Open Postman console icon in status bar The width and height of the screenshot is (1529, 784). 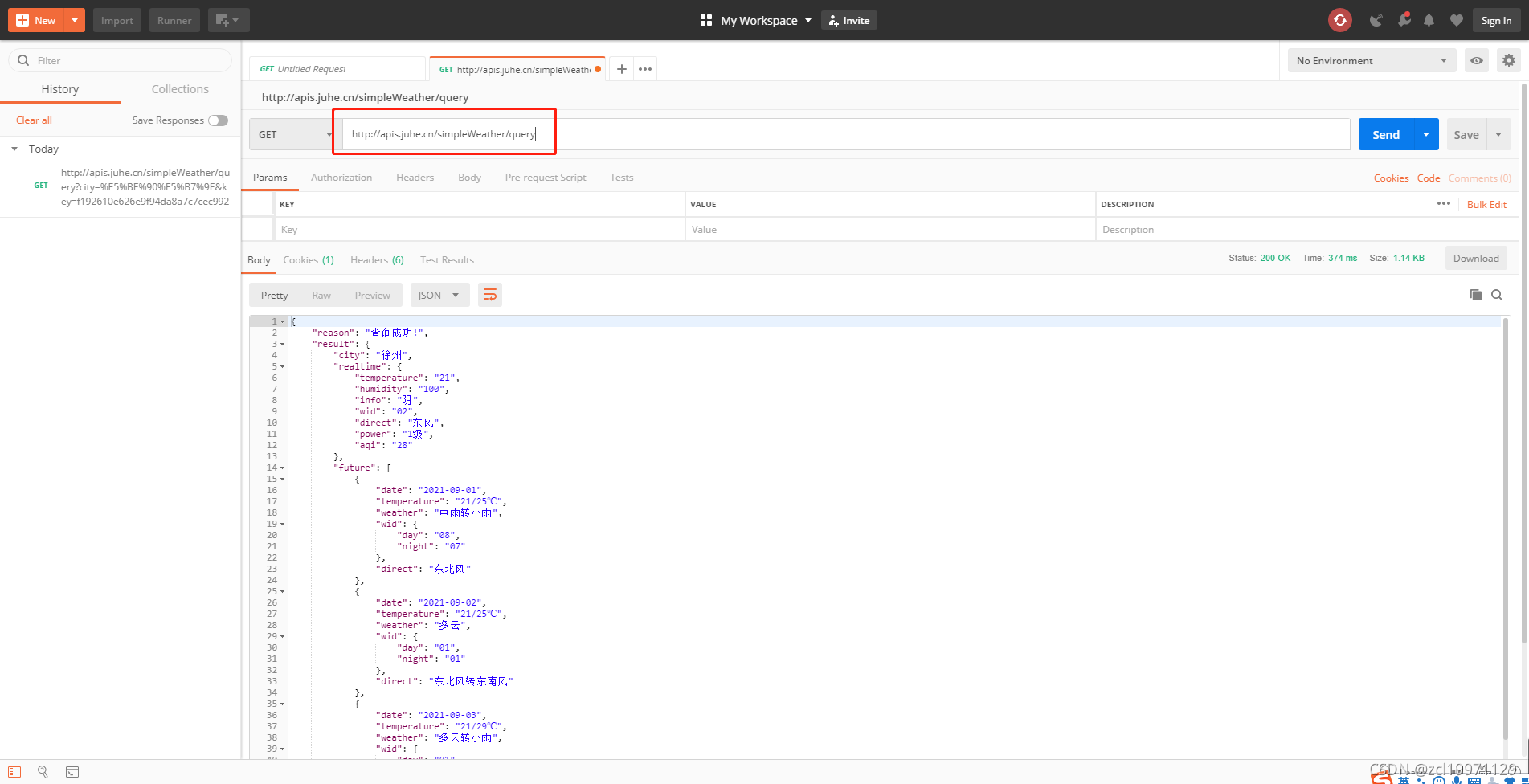[72, 772]
